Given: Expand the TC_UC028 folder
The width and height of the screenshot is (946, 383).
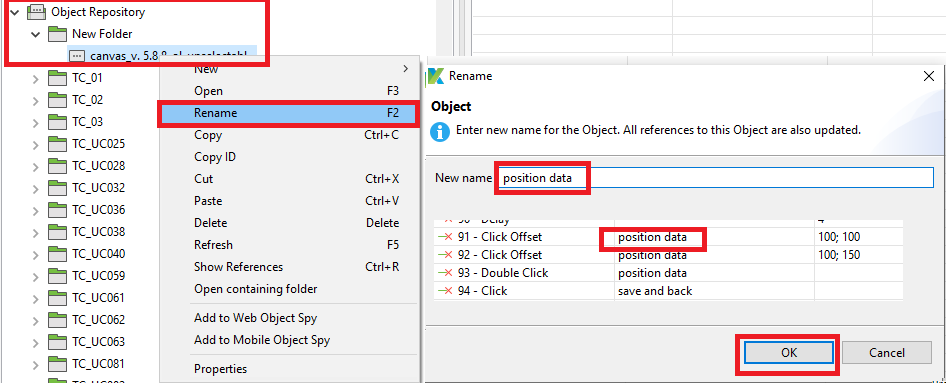Looking at the screenshot, I should point(36,166).
